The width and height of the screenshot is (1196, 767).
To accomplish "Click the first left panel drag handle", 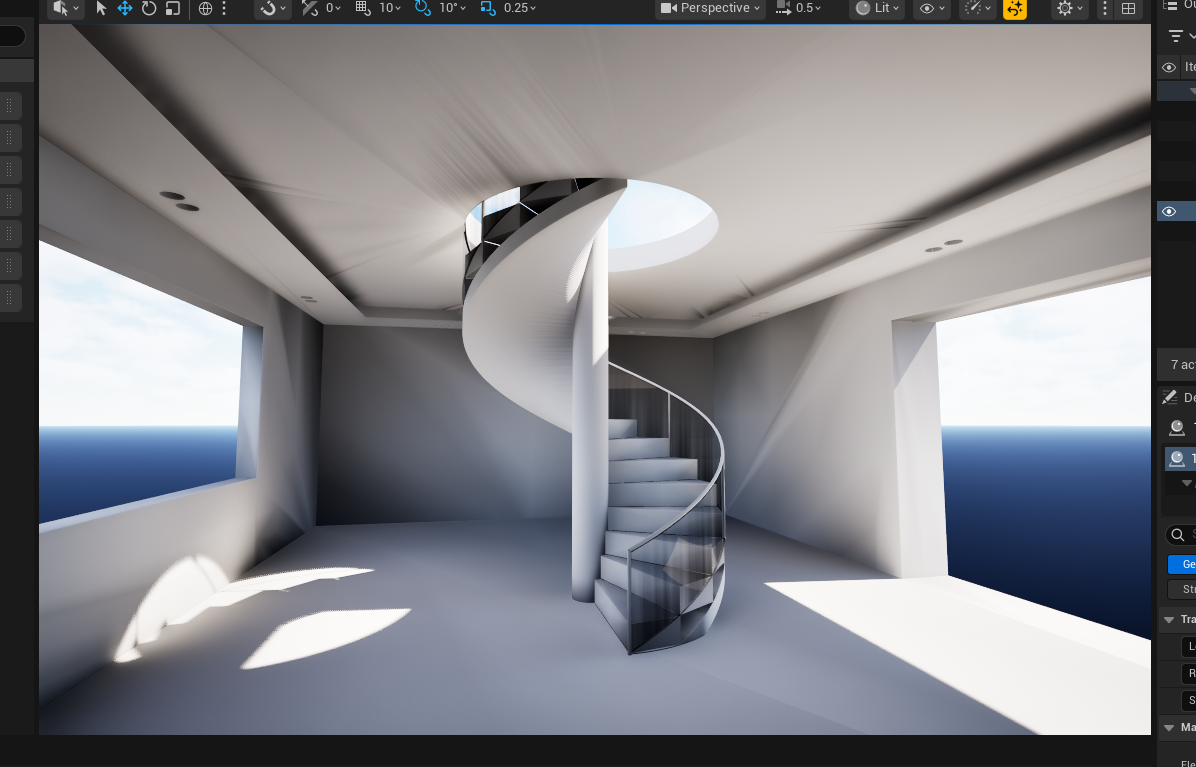I will click(9, 106).
